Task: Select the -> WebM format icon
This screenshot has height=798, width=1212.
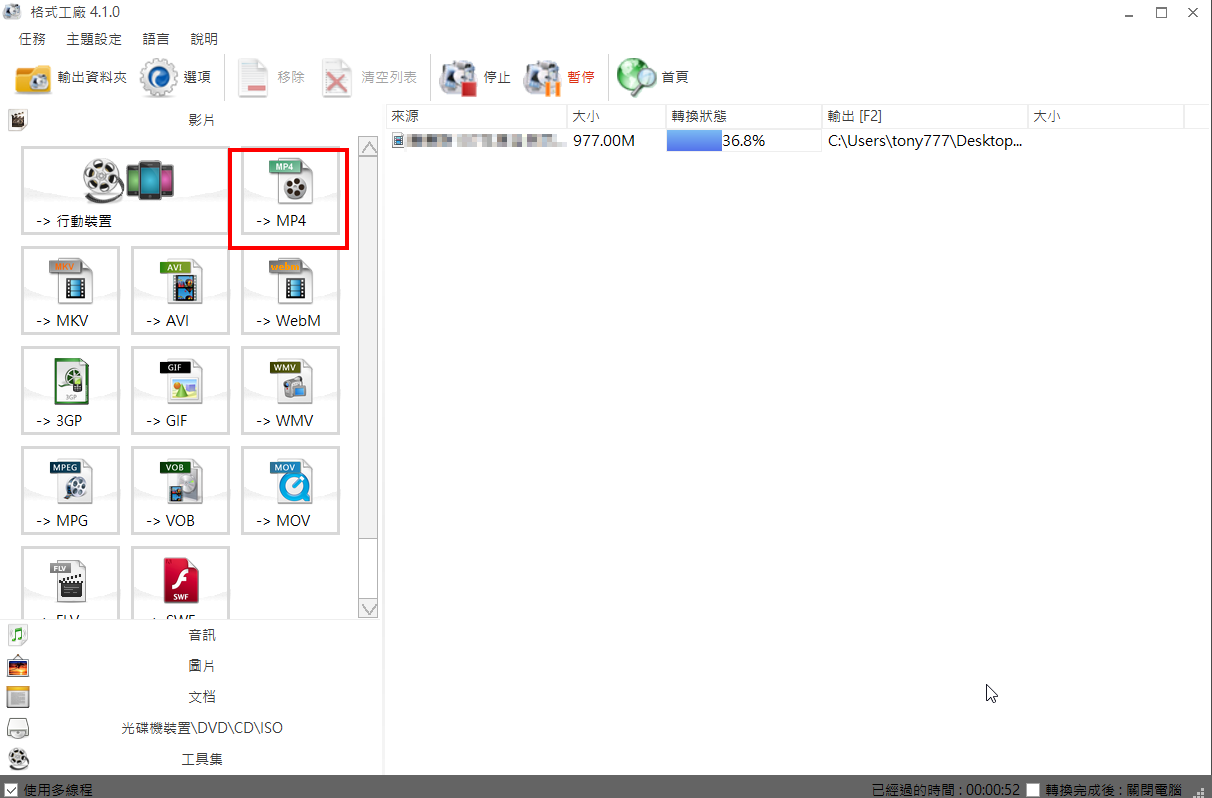Action: click(290, 291)
